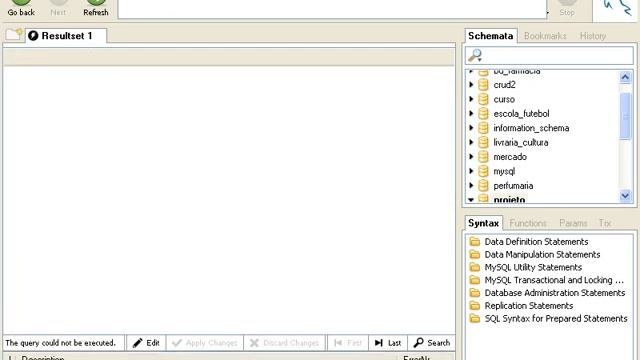Image resolution: width=640 pixels, height=360 pixels.
Task: Select the livraria_cultura database icon
Action: [x=483, y=142]
